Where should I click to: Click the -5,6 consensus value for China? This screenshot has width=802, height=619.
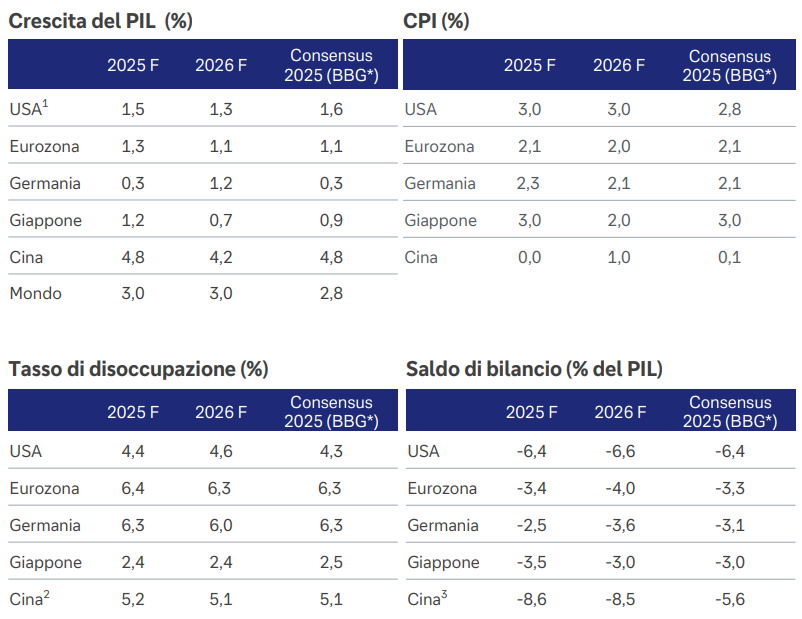pos(730,599)
